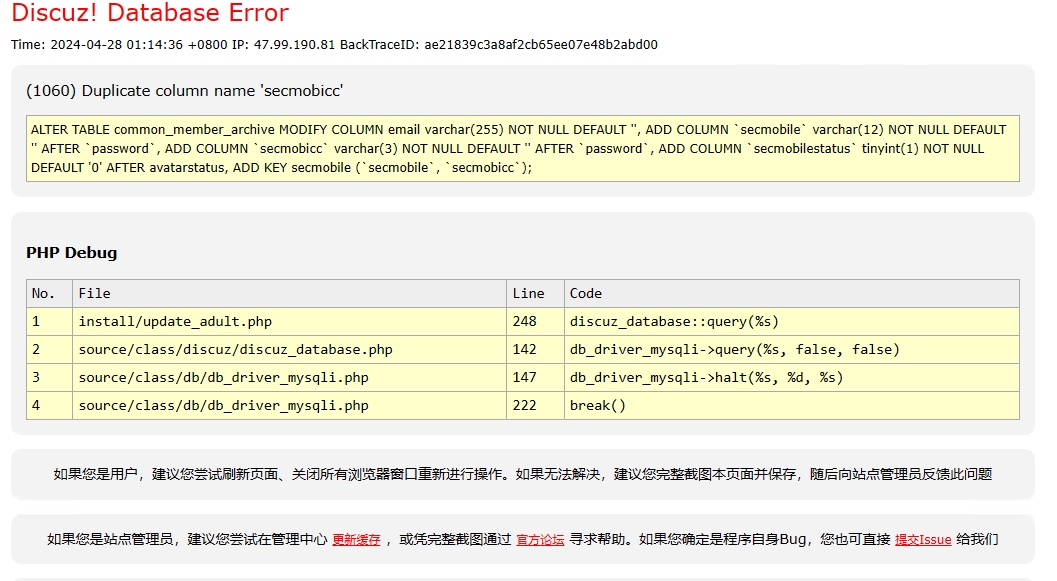The height and width of the screenshot is (581, 1057).
Task: Click the Code column header
Action: [x=586, y=293]
